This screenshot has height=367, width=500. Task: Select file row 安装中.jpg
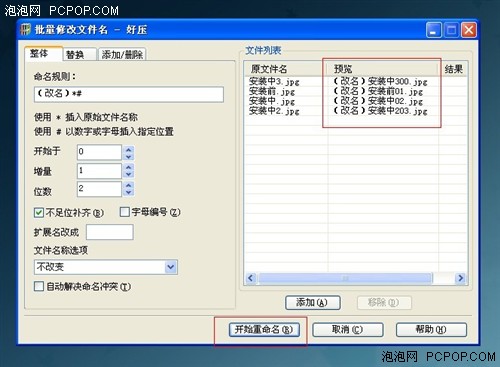point(272,101)
